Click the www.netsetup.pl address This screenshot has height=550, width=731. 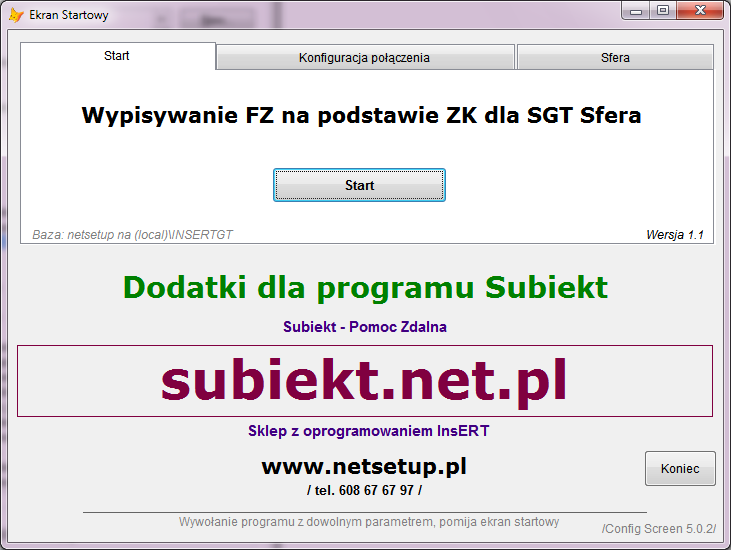pyautogui.click(x=364, y=466)
